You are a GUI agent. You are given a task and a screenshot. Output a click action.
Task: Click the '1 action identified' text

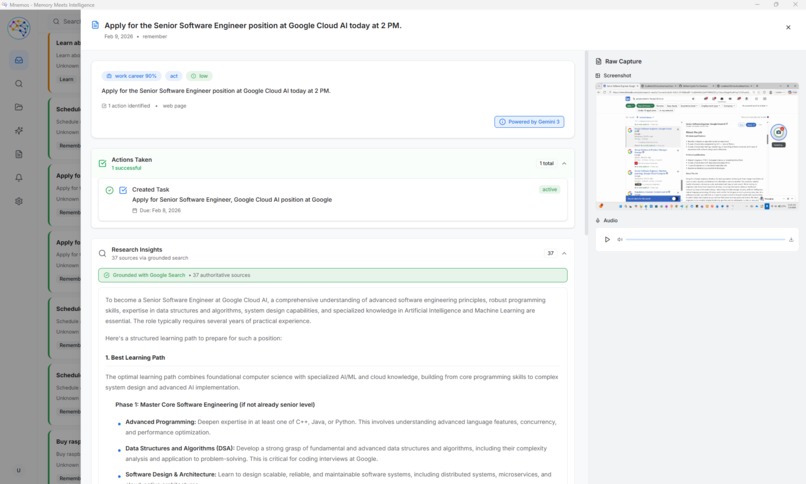[x=126, y=106]
